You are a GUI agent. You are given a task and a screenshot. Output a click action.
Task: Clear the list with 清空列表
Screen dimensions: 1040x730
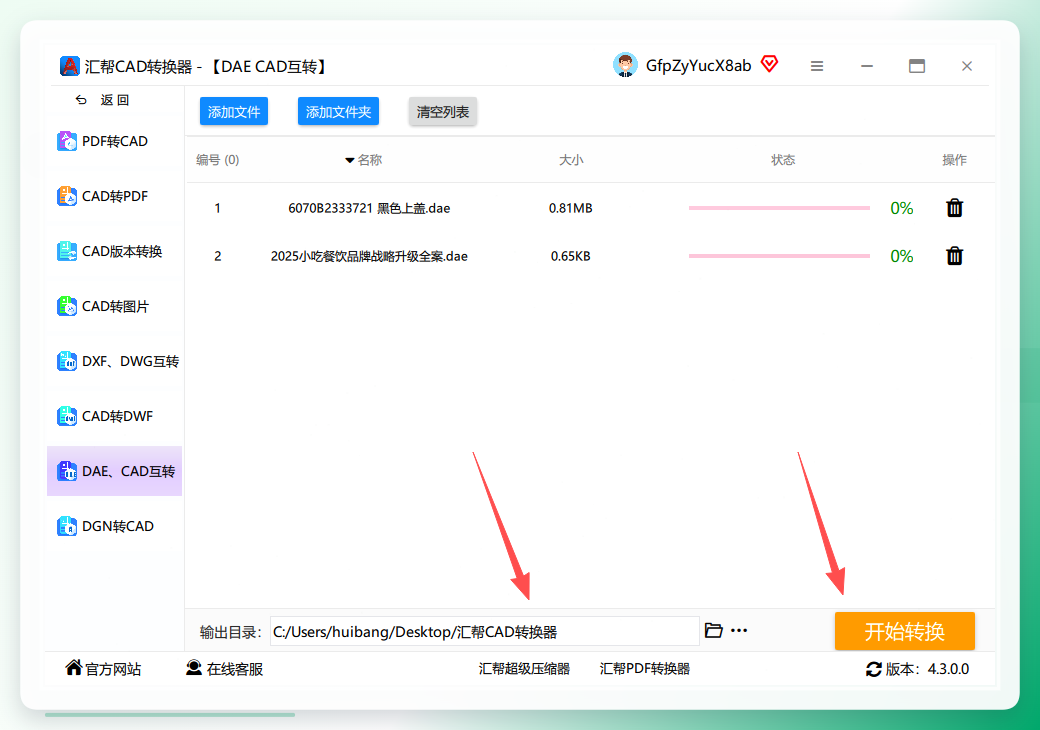point(442,111)
